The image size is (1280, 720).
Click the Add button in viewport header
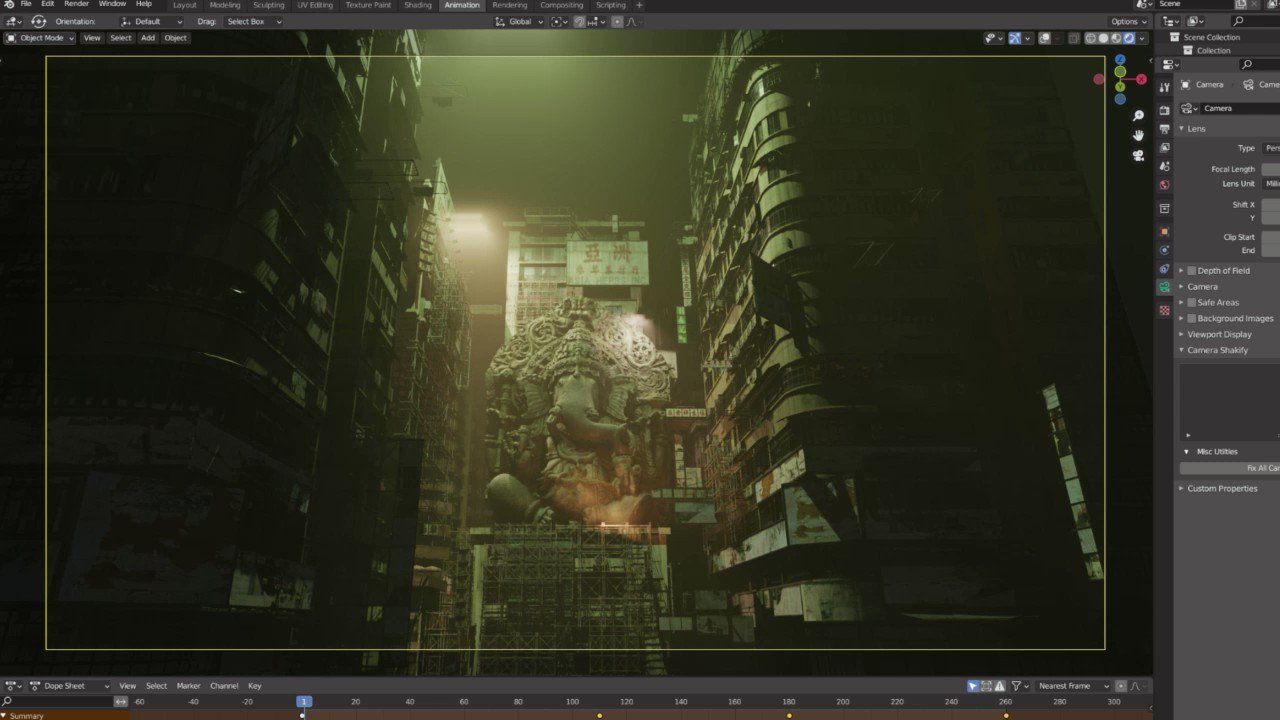147,38
